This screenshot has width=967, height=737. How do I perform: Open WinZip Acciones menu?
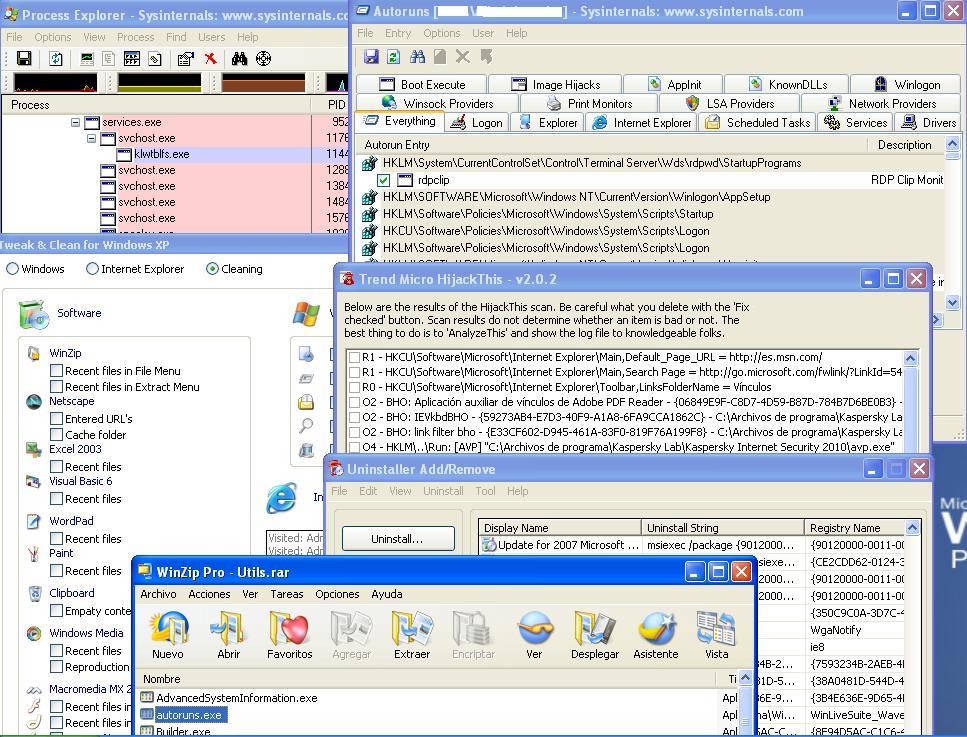point(209,594)
